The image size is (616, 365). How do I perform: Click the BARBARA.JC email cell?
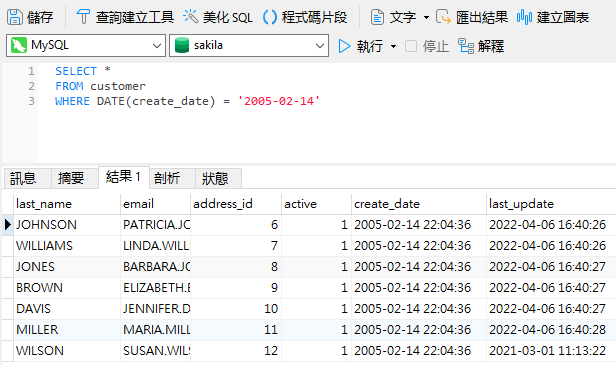tap(155, 267)
